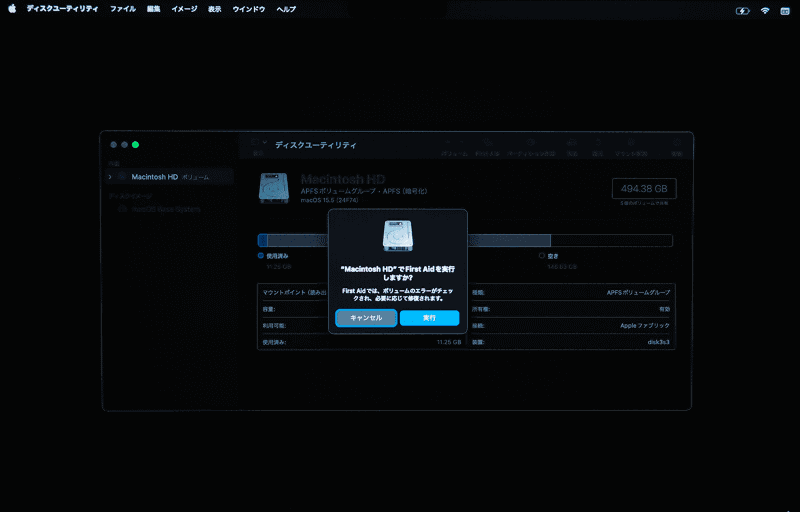Open the 表示 menu in the menu bar
The width and height of the screenshot is (800, 512).
215,9
